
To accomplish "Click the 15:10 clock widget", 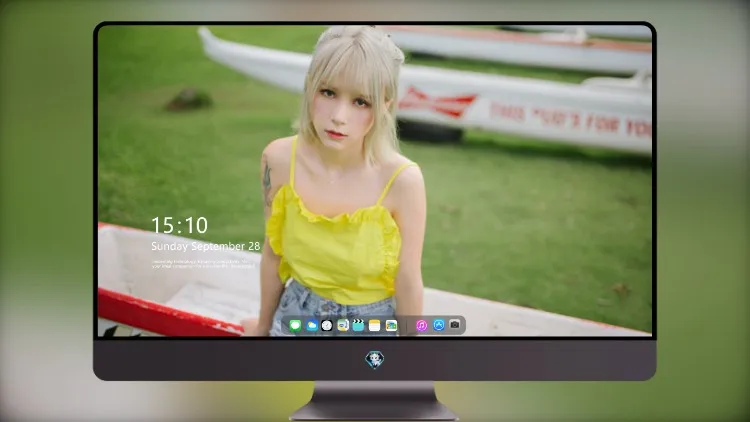I will (x=179, y=225).
